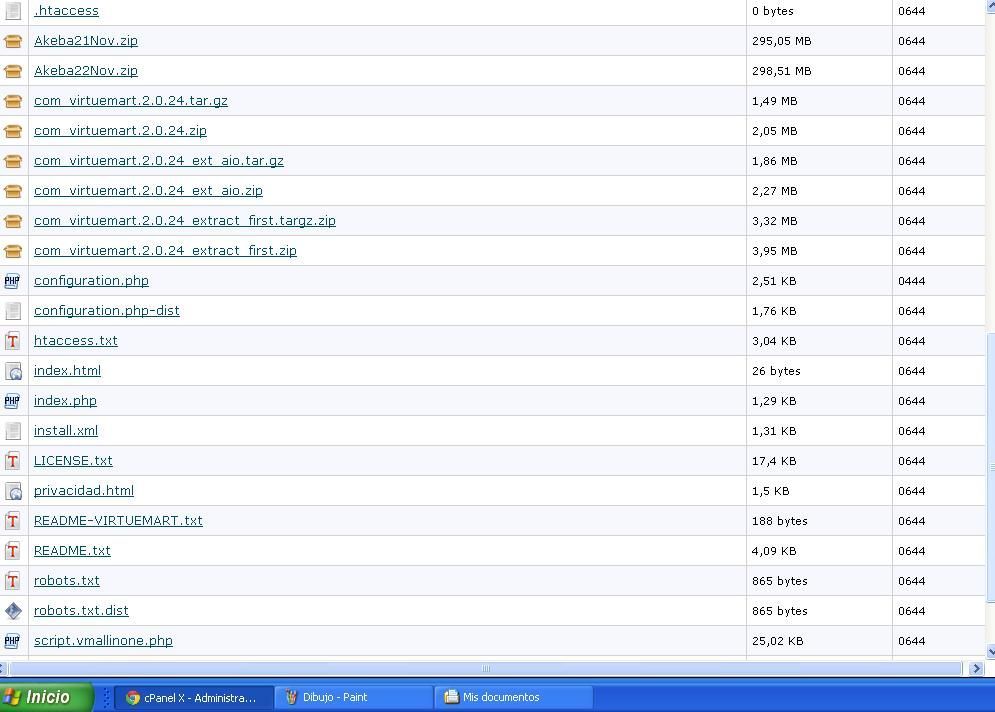This screenshot has height=712, width=995.
Task: Click the 26 bytes size value
Action: point(776,371)
